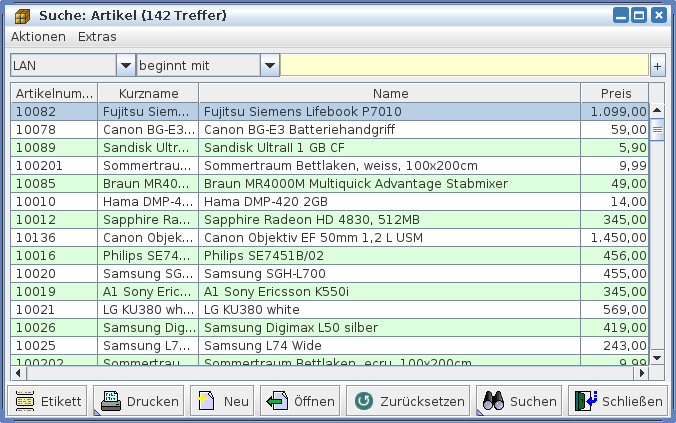Close the dialog with Schließen
Screen dimensions: 676x423
click(617, 401)
